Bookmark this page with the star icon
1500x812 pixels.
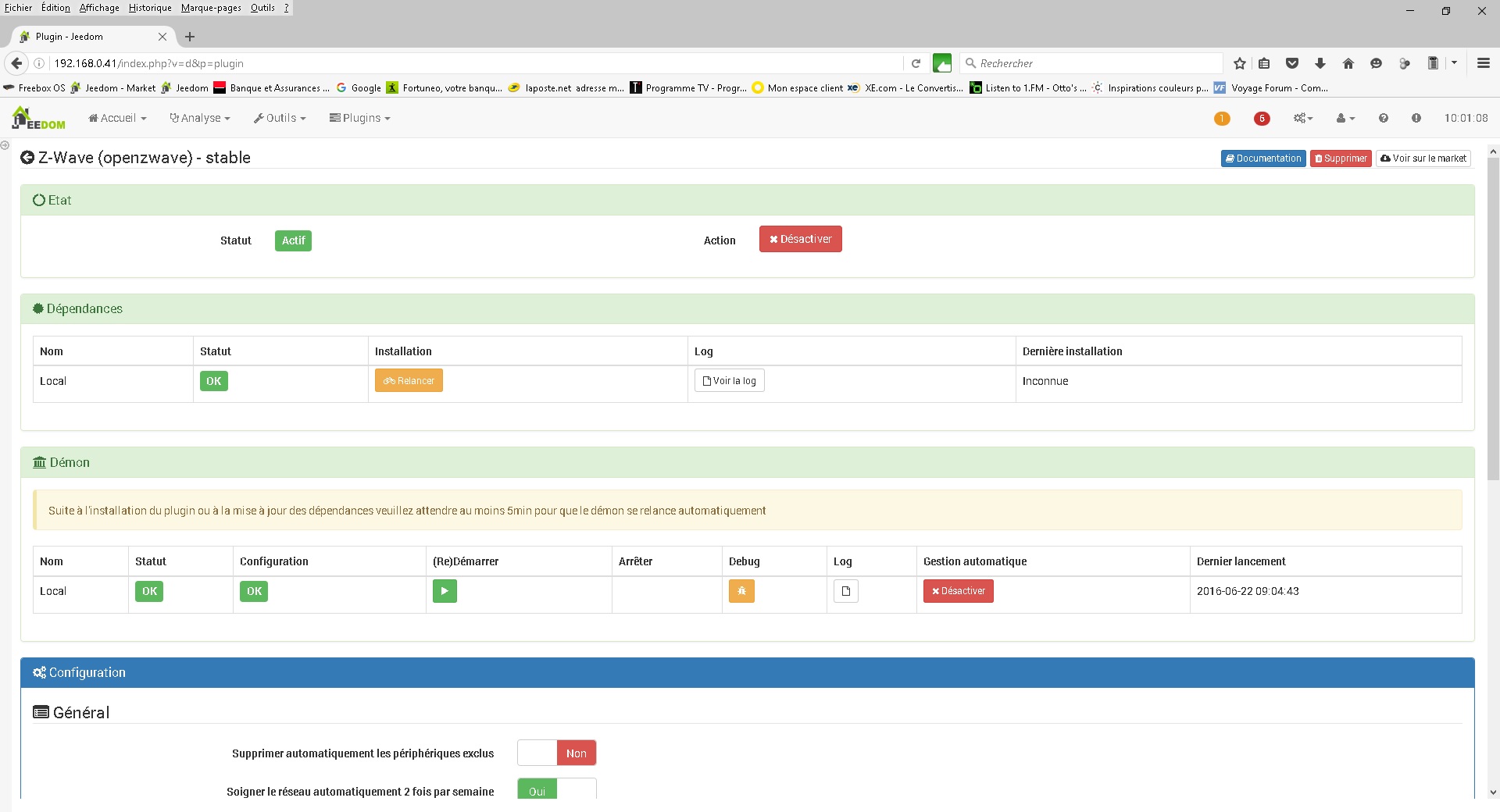[1240, 63]
